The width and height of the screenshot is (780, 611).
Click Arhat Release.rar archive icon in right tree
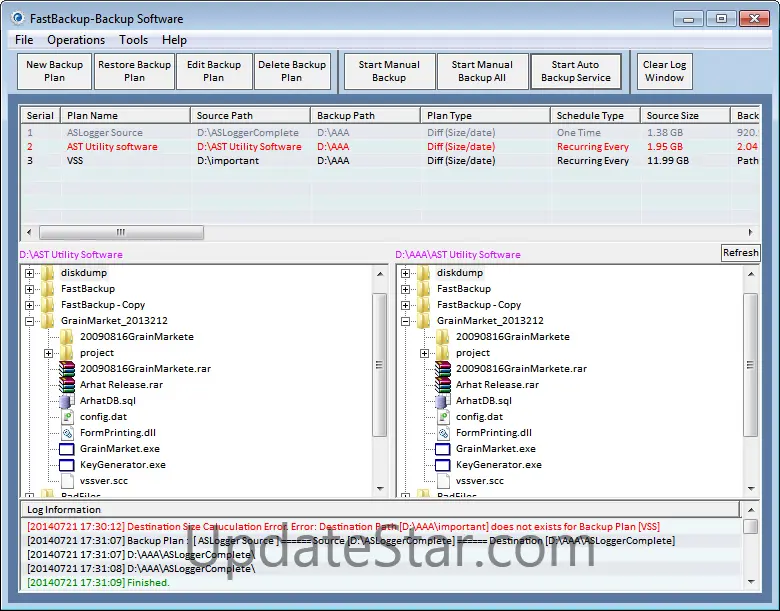[x=443, y=385]
